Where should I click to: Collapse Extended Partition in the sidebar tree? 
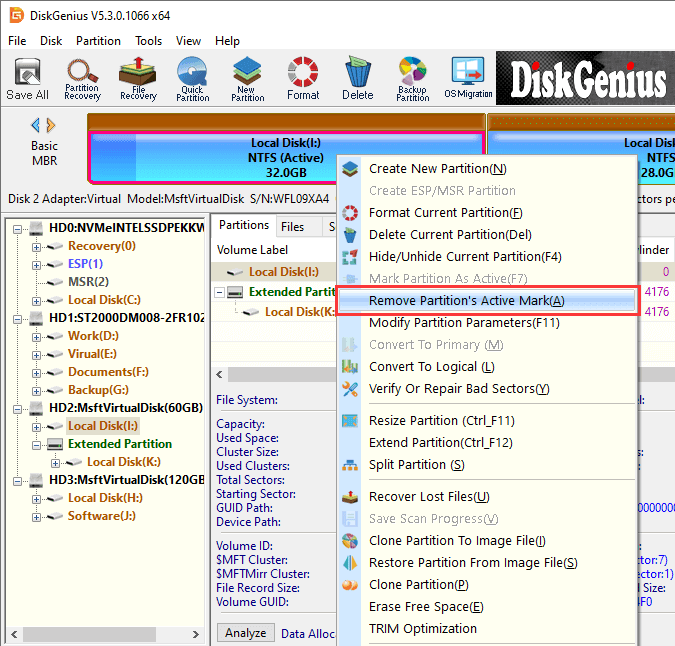pyautogui.click(x=37, y=444)
